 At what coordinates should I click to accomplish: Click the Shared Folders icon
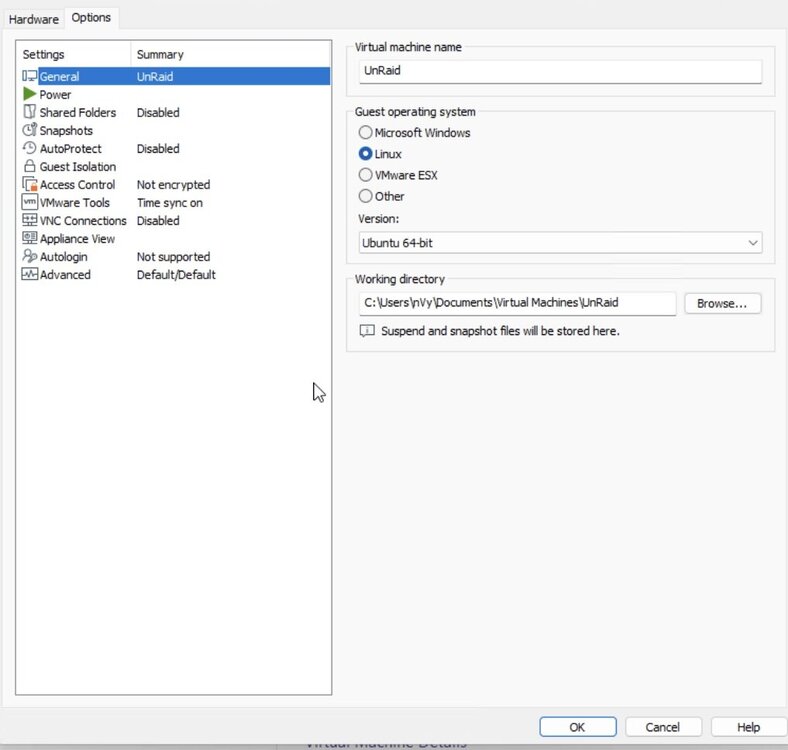30,112
